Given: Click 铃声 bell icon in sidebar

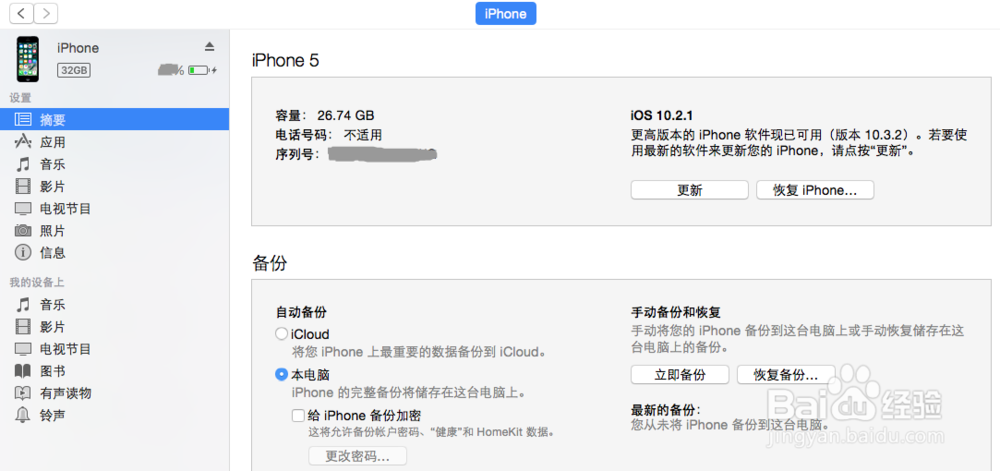Looking at the screenshot, I should point(23,415).
